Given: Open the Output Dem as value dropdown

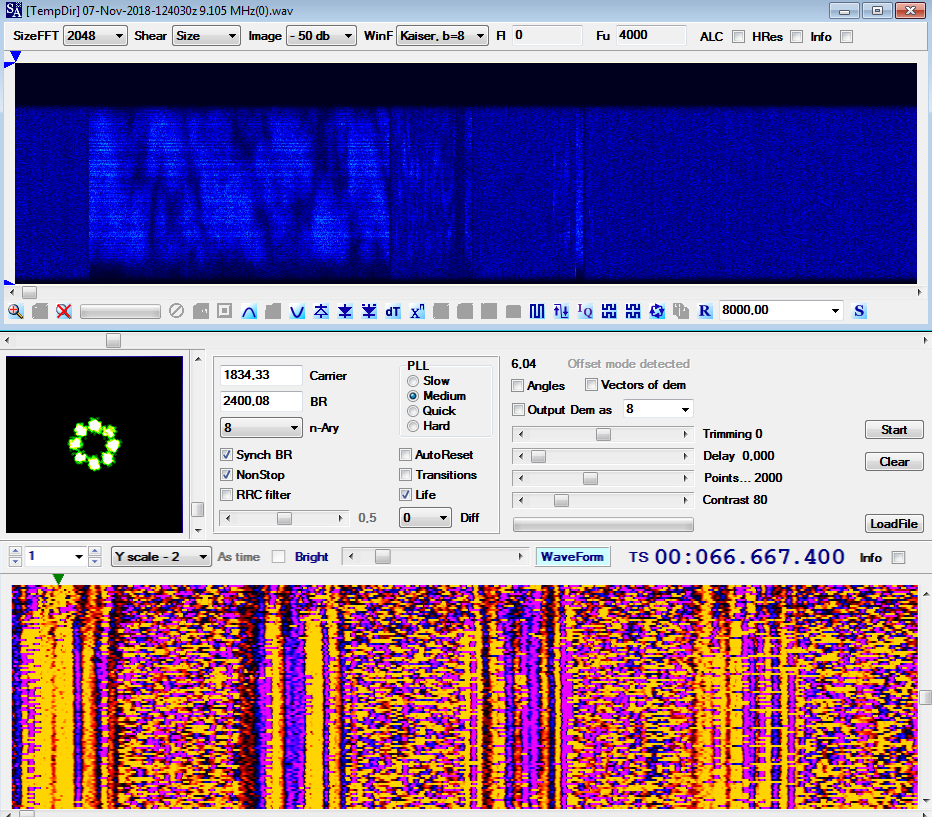Looking at the screenshot, I should 658,409.
